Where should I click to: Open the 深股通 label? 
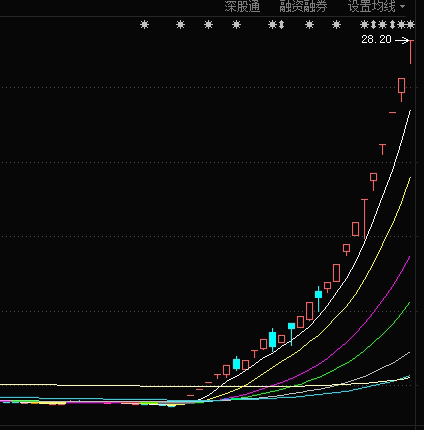click(242, 6)
